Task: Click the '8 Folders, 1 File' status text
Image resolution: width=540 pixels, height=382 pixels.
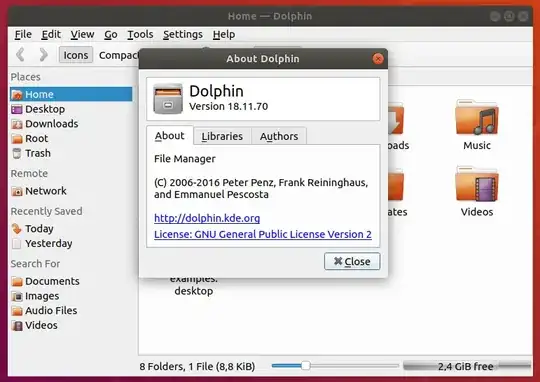Action: (197, 366)
